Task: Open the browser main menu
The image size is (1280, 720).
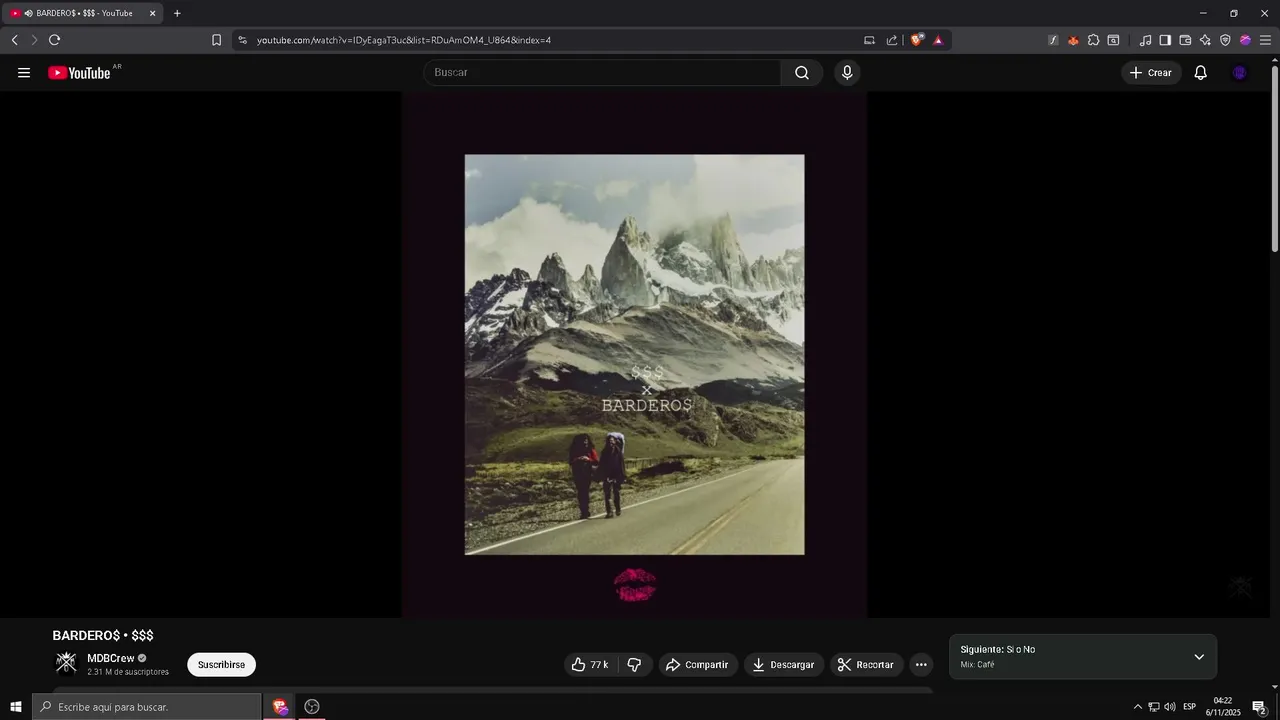Action: pyautogui.click(x=1265, y=40)
